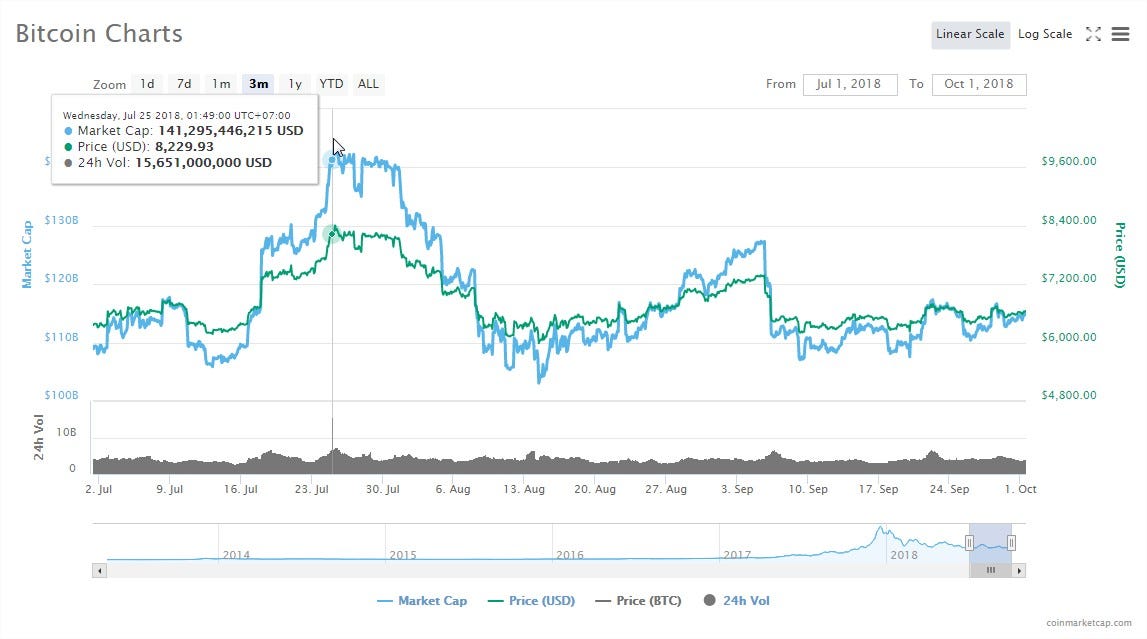Switch chart to Linear Scale
This screenshot has height=639, width=1147.
[970, 34]
